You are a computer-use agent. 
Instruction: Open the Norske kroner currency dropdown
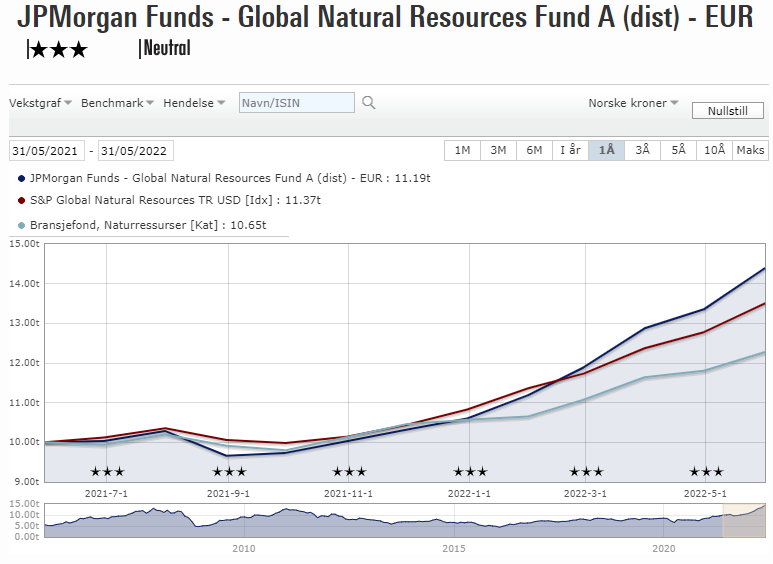(x=633, y=103)
